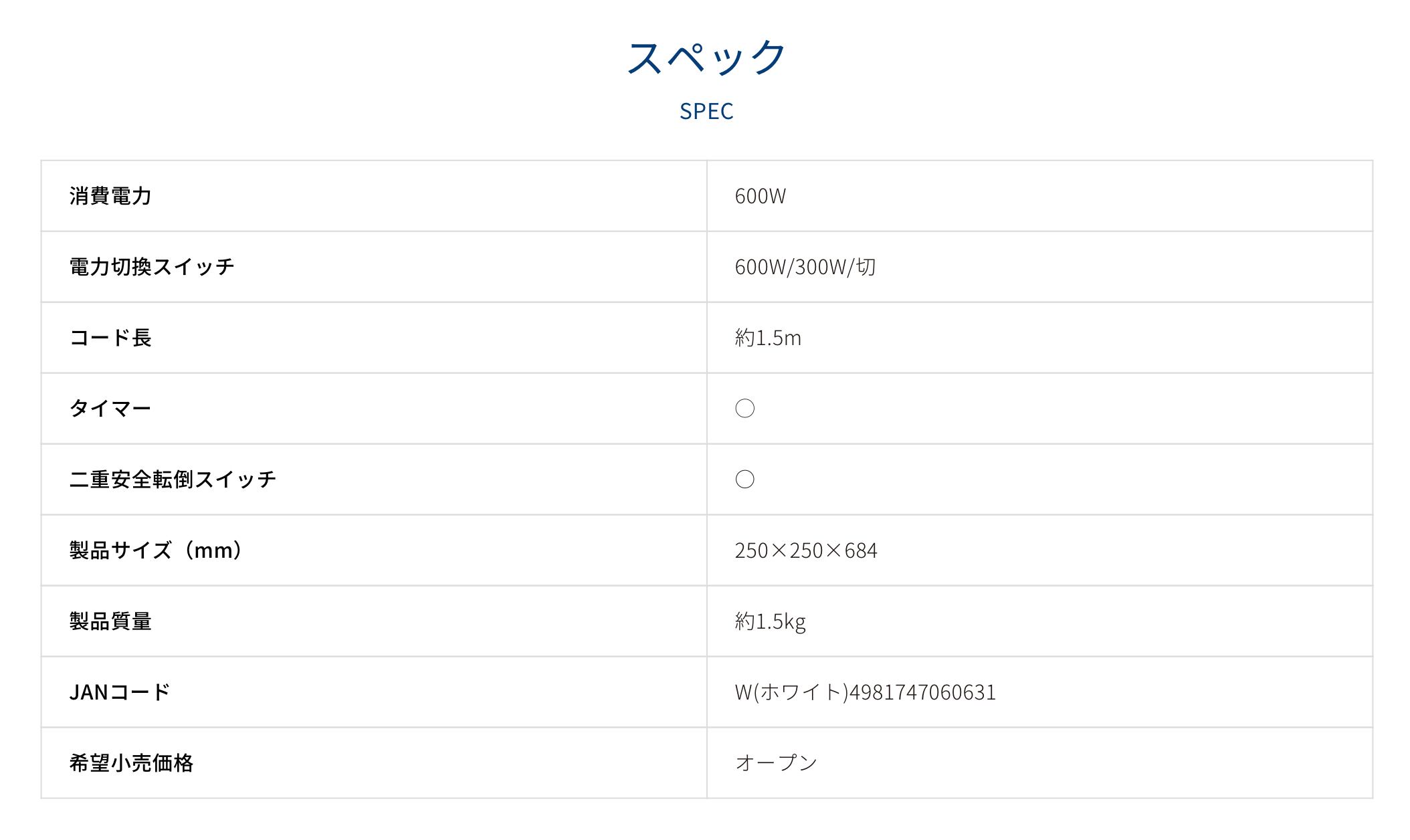This screenshot has width=1410, height=840.
Task: Select the JANコード label
Action: coord(120,692)
